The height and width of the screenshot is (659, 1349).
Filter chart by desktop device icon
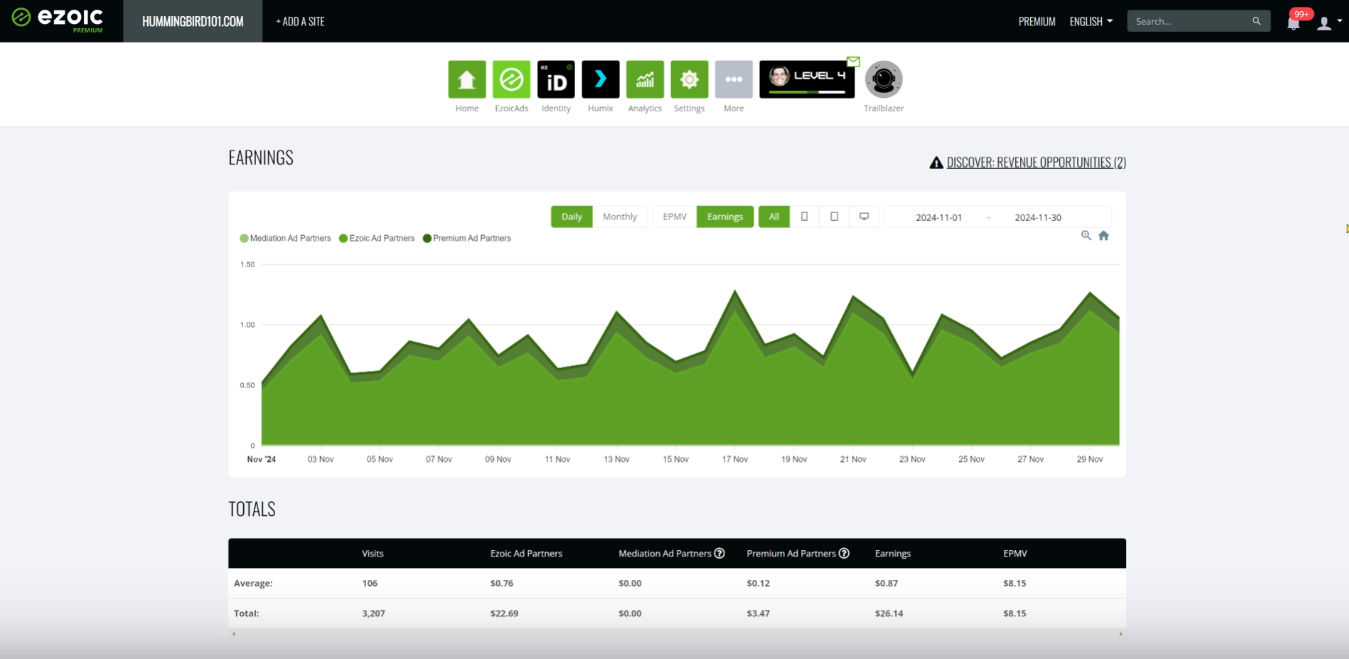tap(864, 216)
